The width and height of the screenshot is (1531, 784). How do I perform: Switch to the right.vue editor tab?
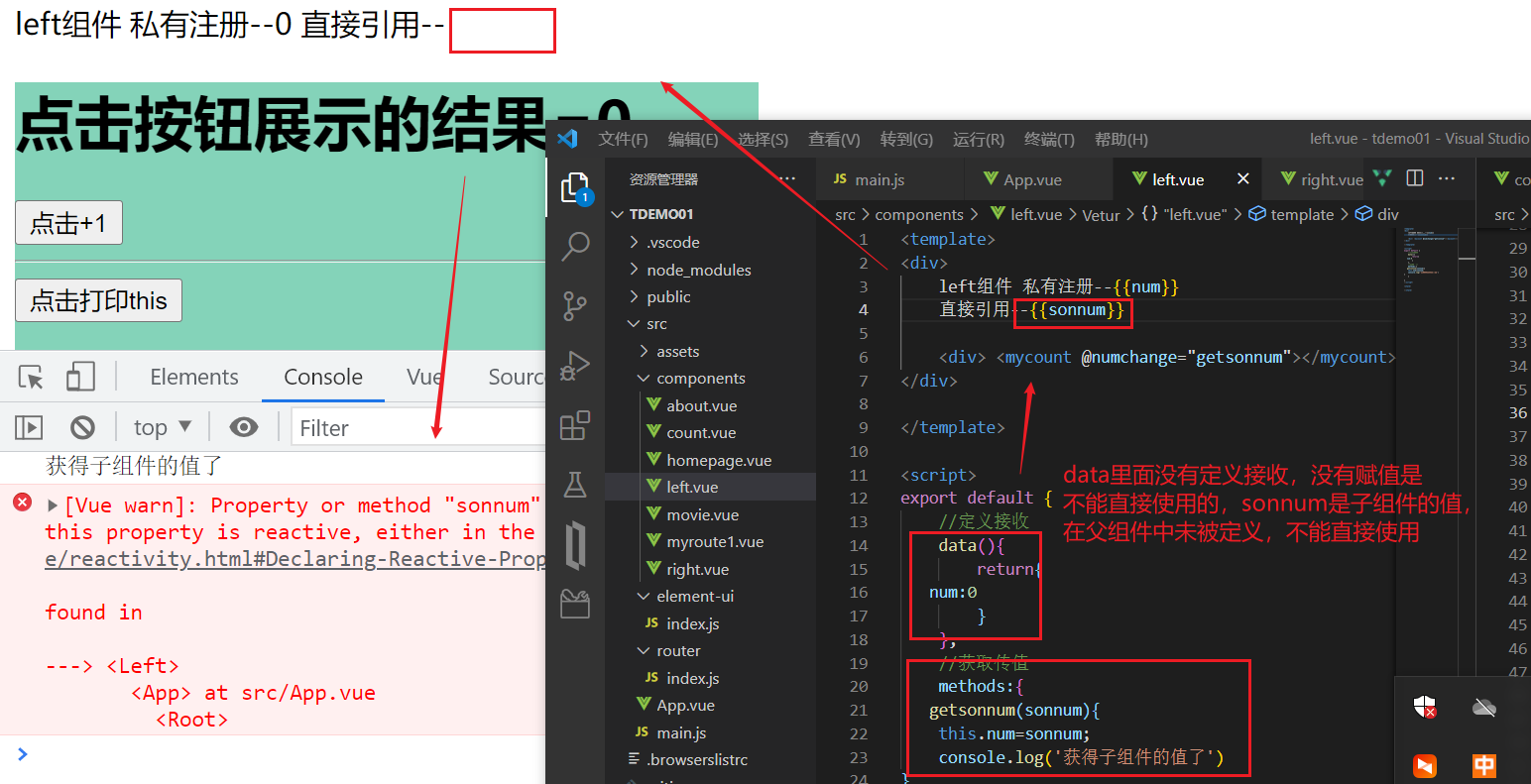coord(1323,179)
